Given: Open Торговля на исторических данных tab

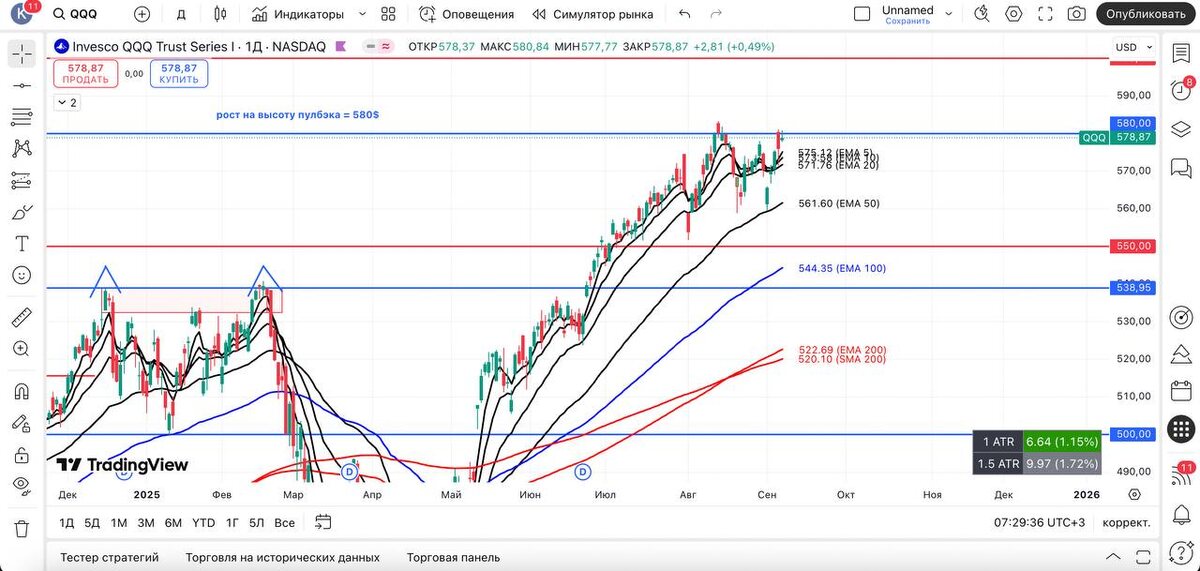Looking at the screenshot, I should (x=283, y=557).
